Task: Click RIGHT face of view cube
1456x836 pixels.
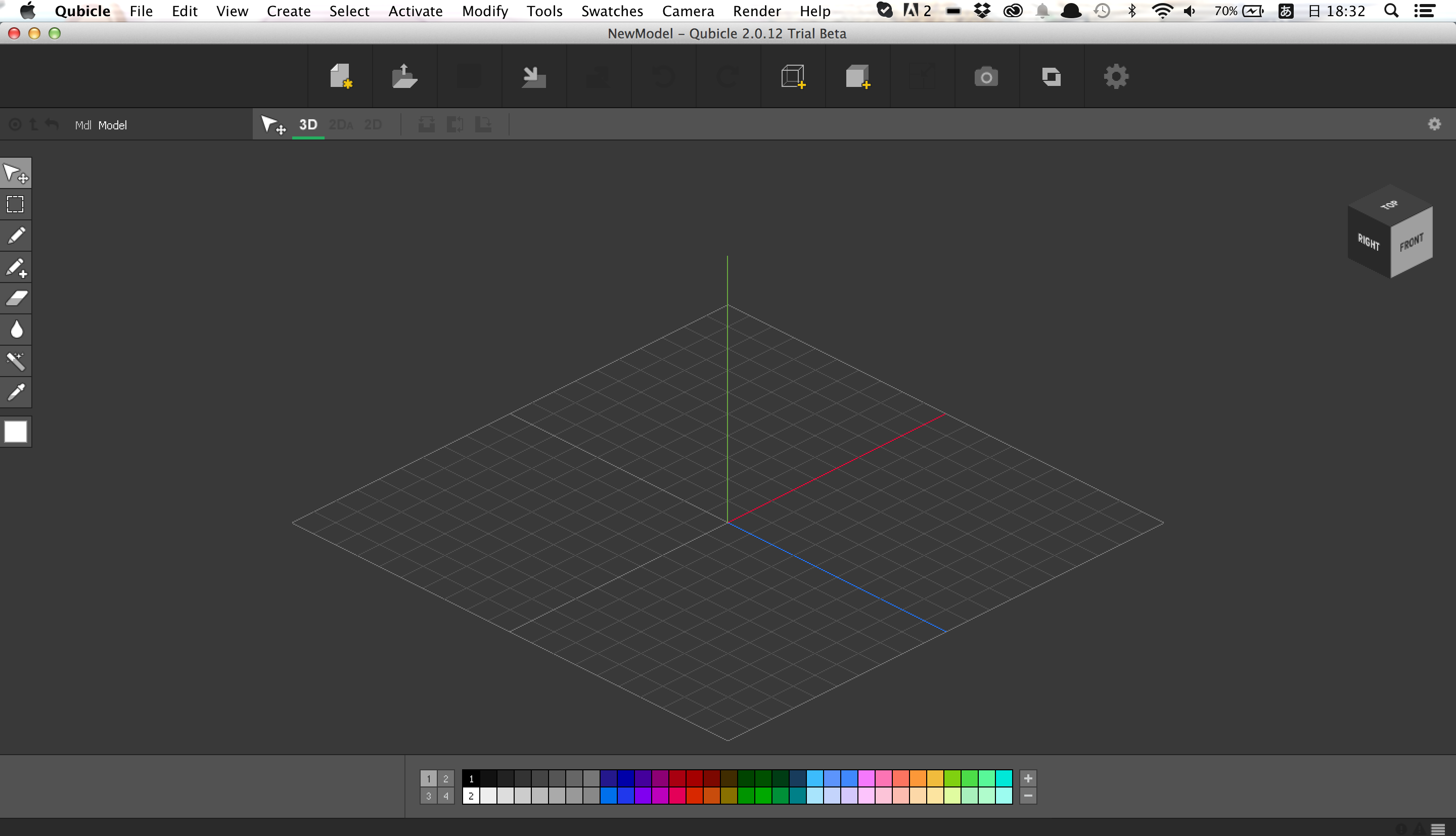Action: click(1369, 242)
